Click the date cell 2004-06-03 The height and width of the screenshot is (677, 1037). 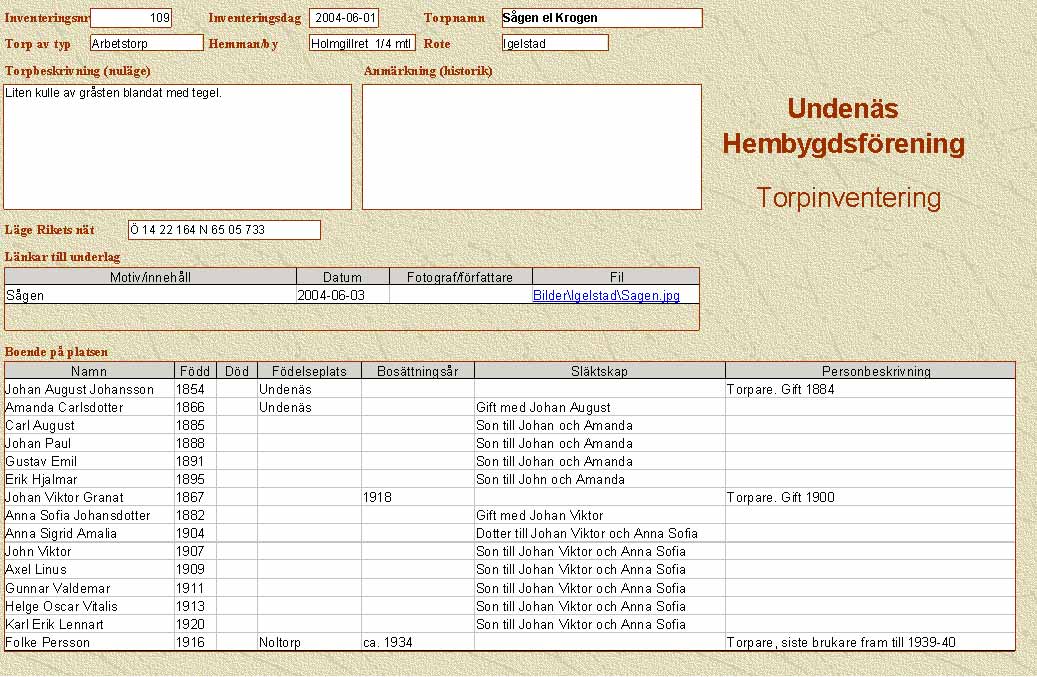click(342, 296)
